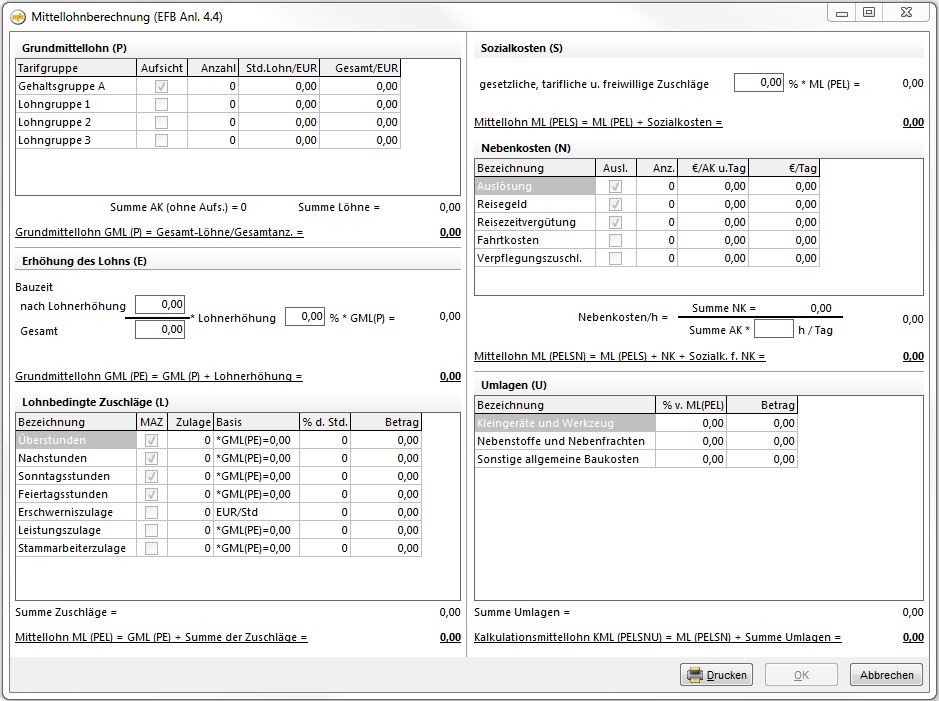The height and width of the screenshot is (701, 939).
Task: Click the Summe AK hours per day field
Action: (773, 329)
